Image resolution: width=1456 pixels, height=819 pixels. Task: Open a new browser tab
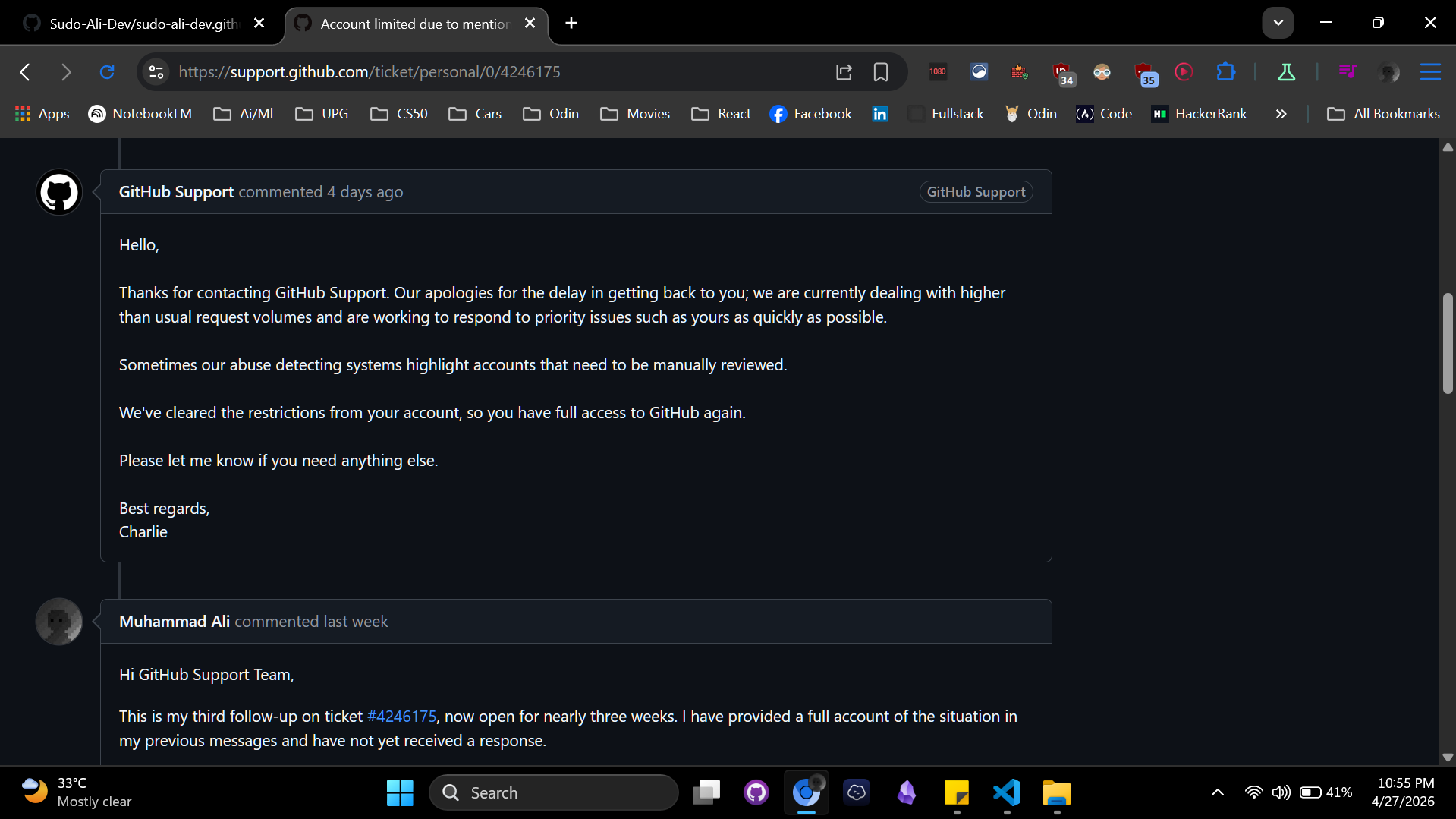(571, 24)
